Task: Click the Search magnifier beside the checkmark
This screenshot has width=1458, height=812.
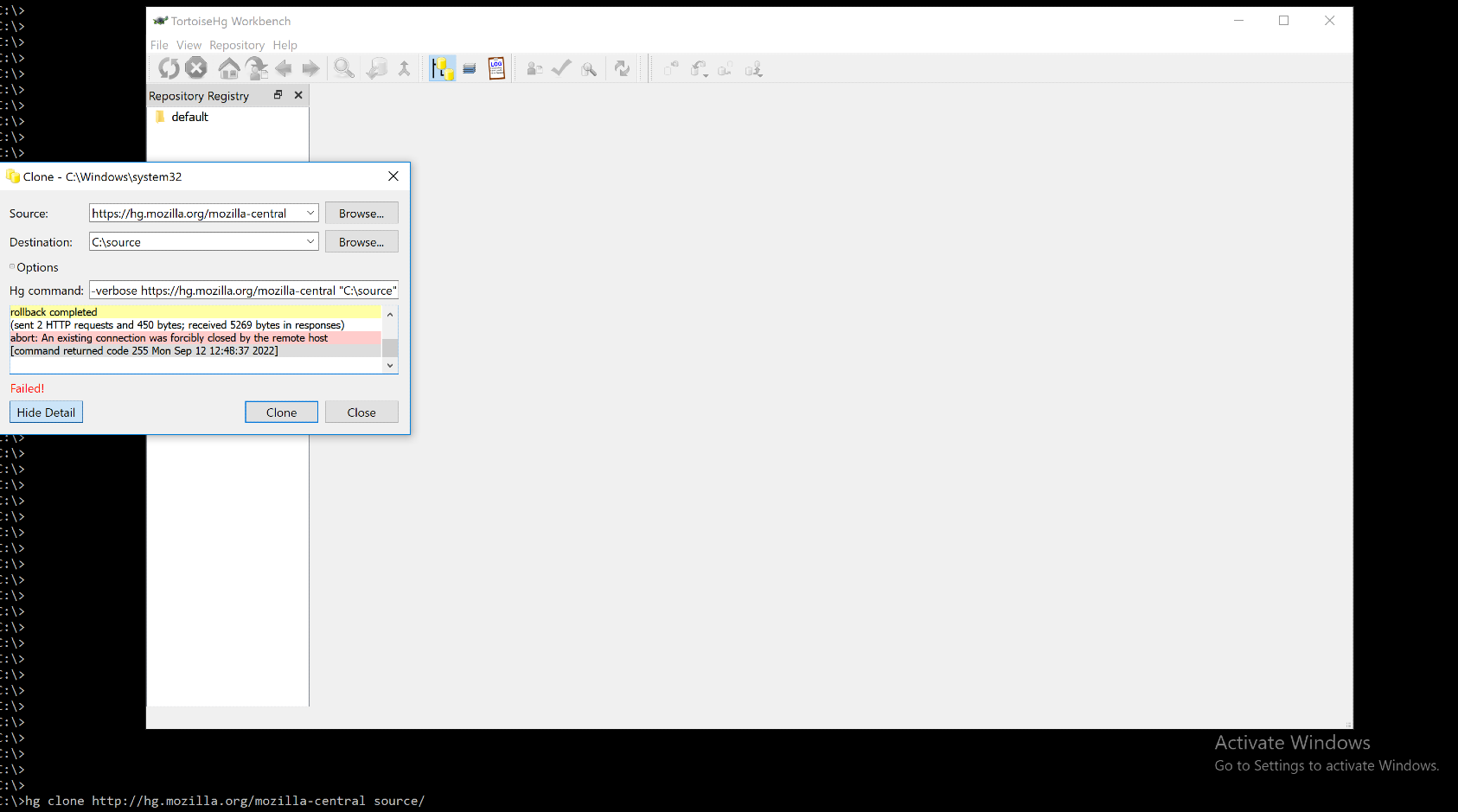Action: pos(589,69)
